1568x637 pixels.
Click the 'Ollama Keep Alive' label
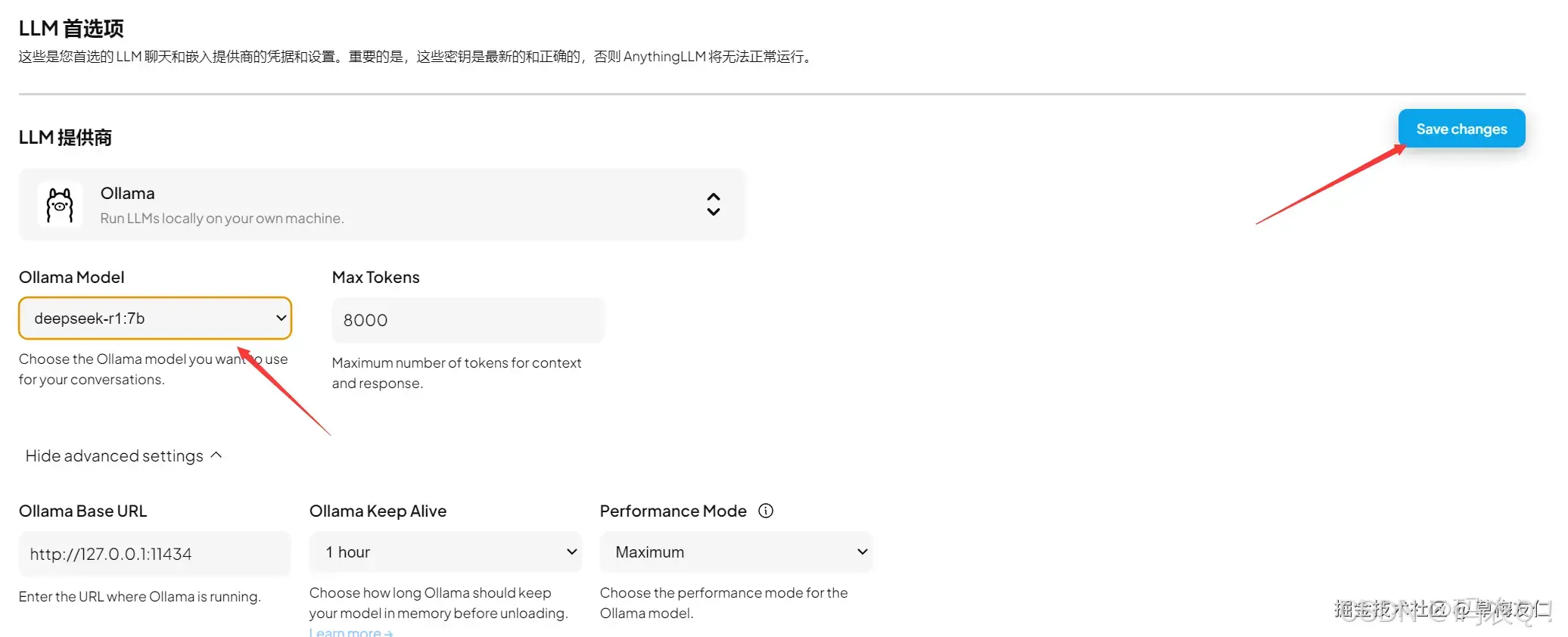(378, 511)
